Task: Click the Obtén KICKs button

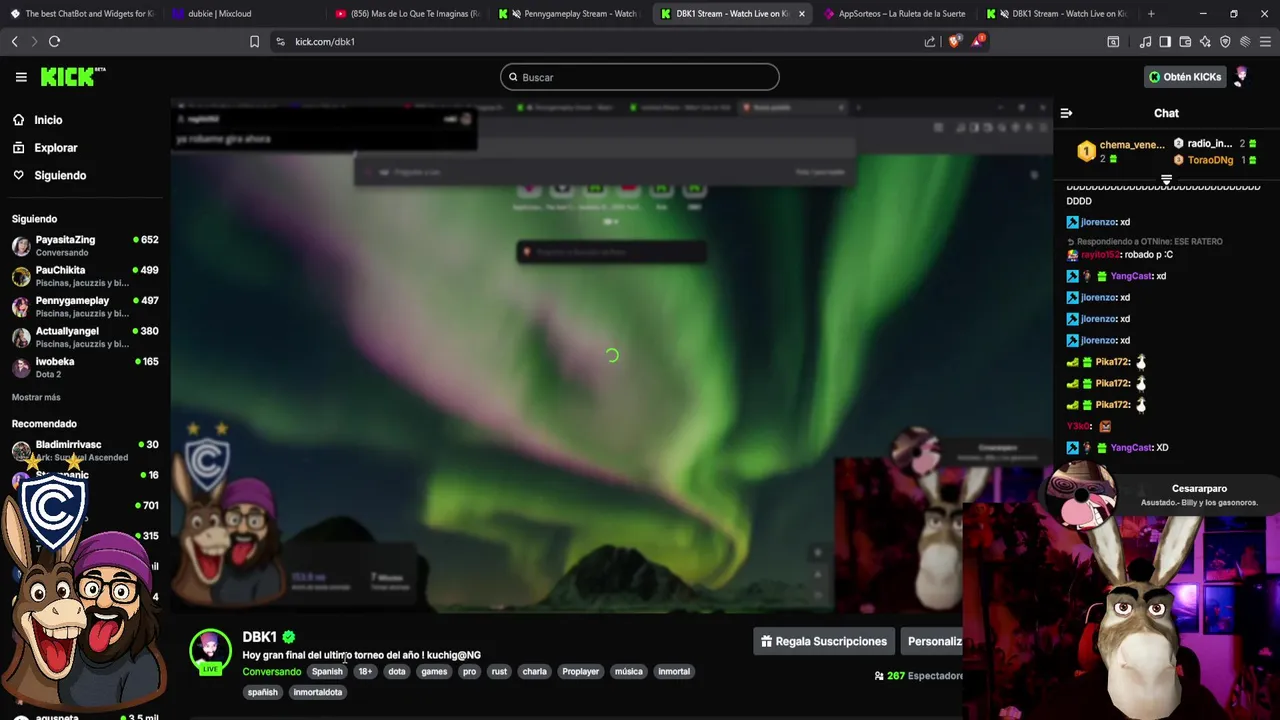Action: point(1185,77)
